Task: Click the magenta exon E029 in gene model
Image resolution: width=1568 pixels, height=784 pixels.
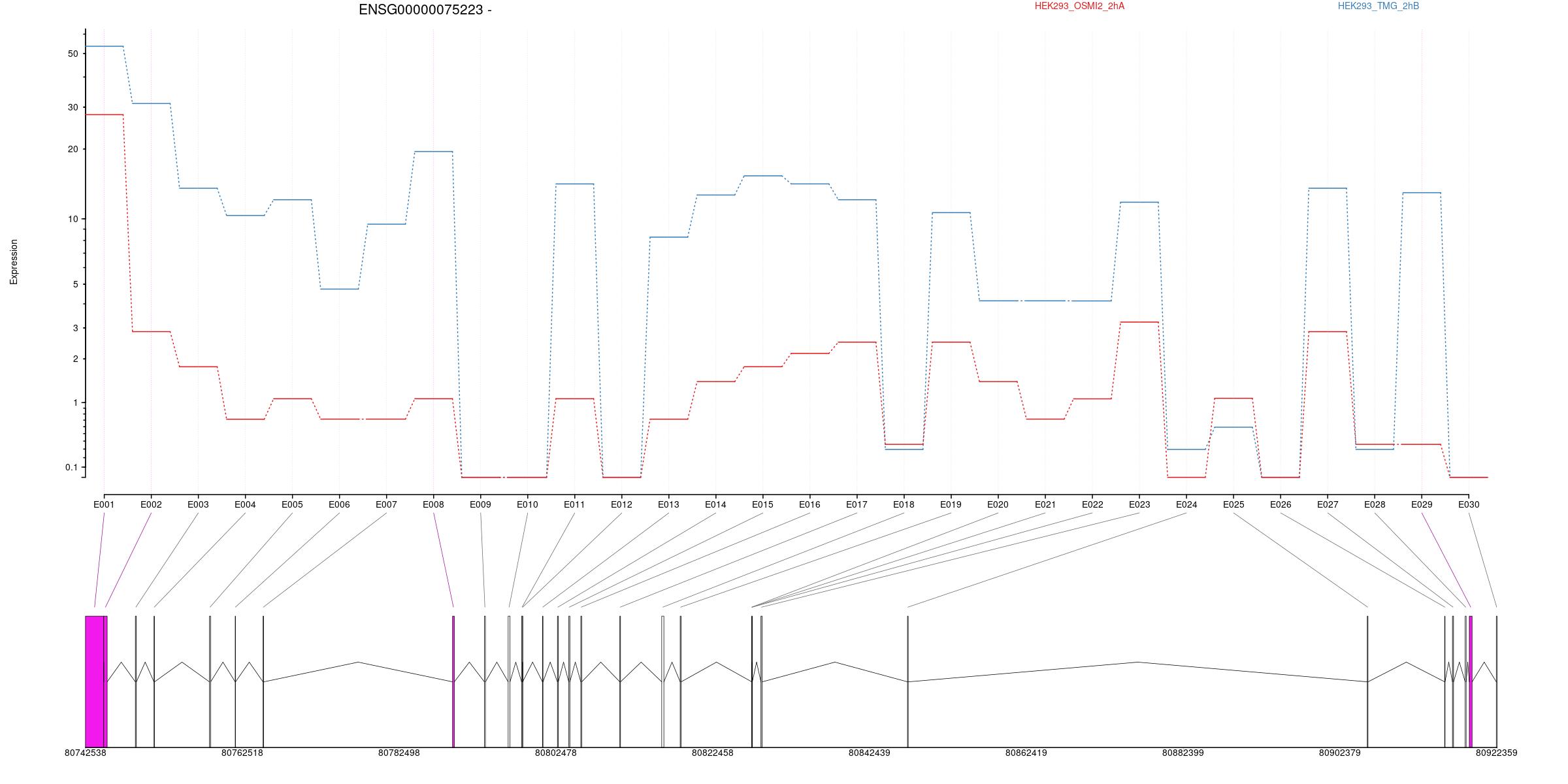Action: [1471, 681]
